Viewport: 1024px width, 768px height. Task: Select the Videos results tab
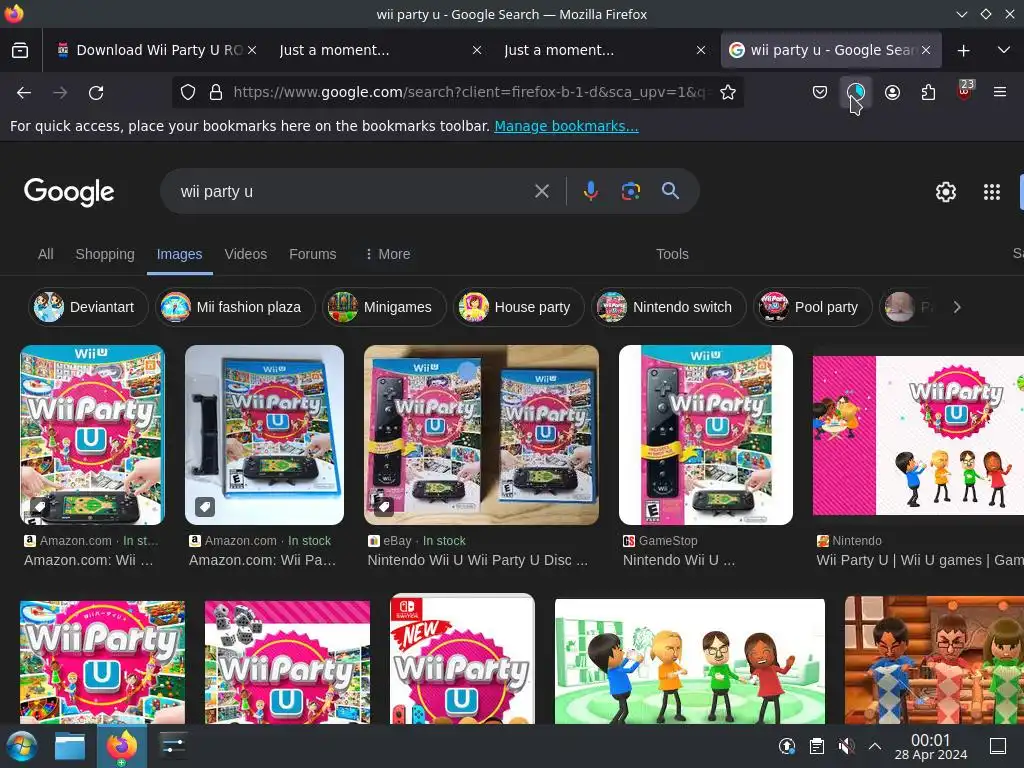pyautogui.click(x=246, y=254)
